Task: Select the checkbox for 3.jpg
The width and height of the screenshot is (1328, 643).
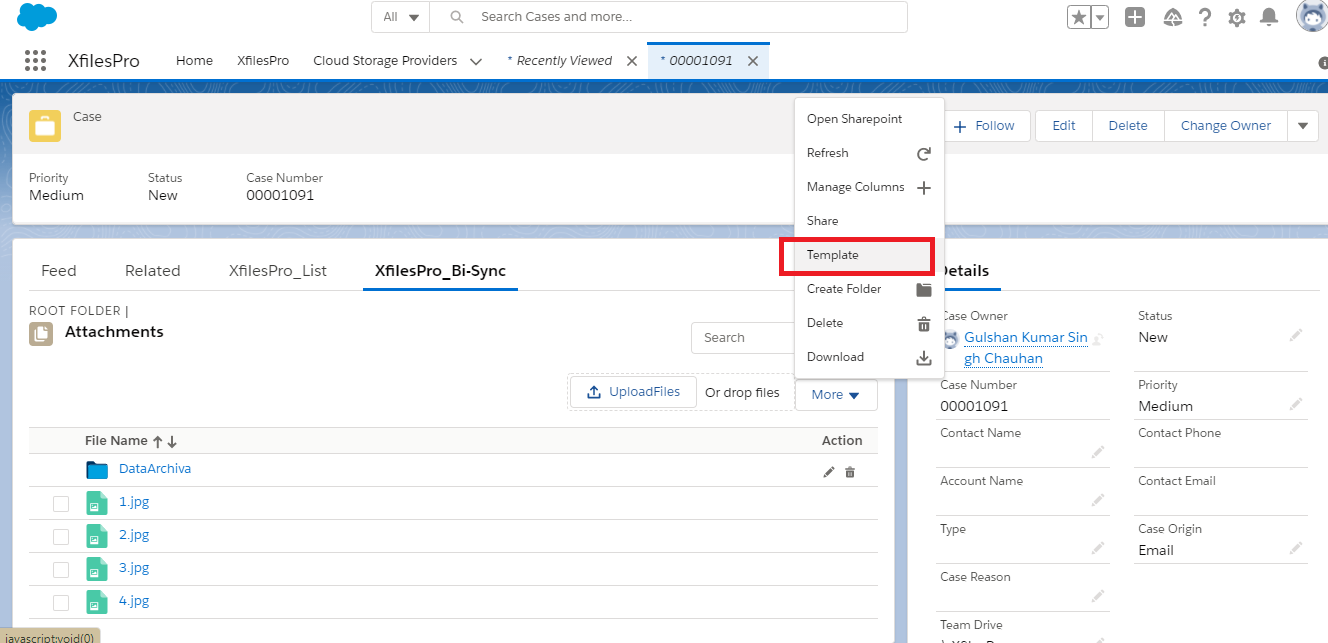Action: tap(61, 570)
